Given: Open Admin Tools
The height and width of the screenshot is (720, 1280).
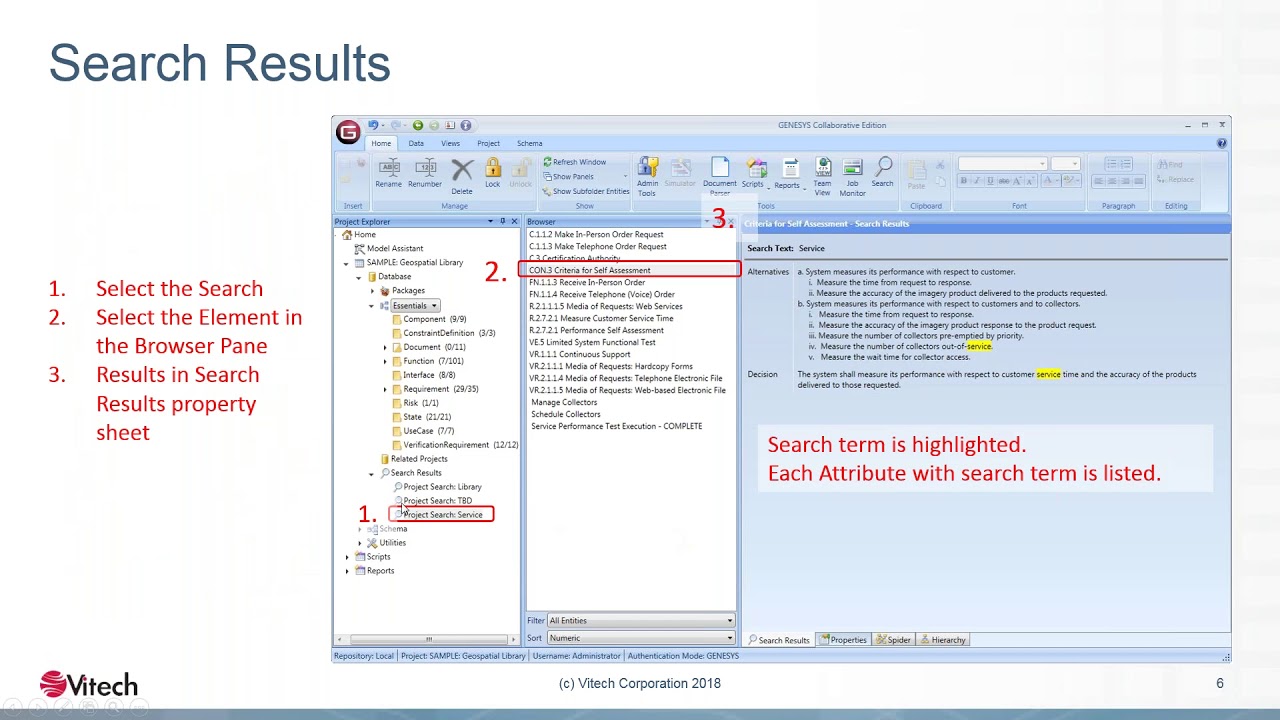Looking at the screenshot, I should pyautogui.click(x=648, y=177).
